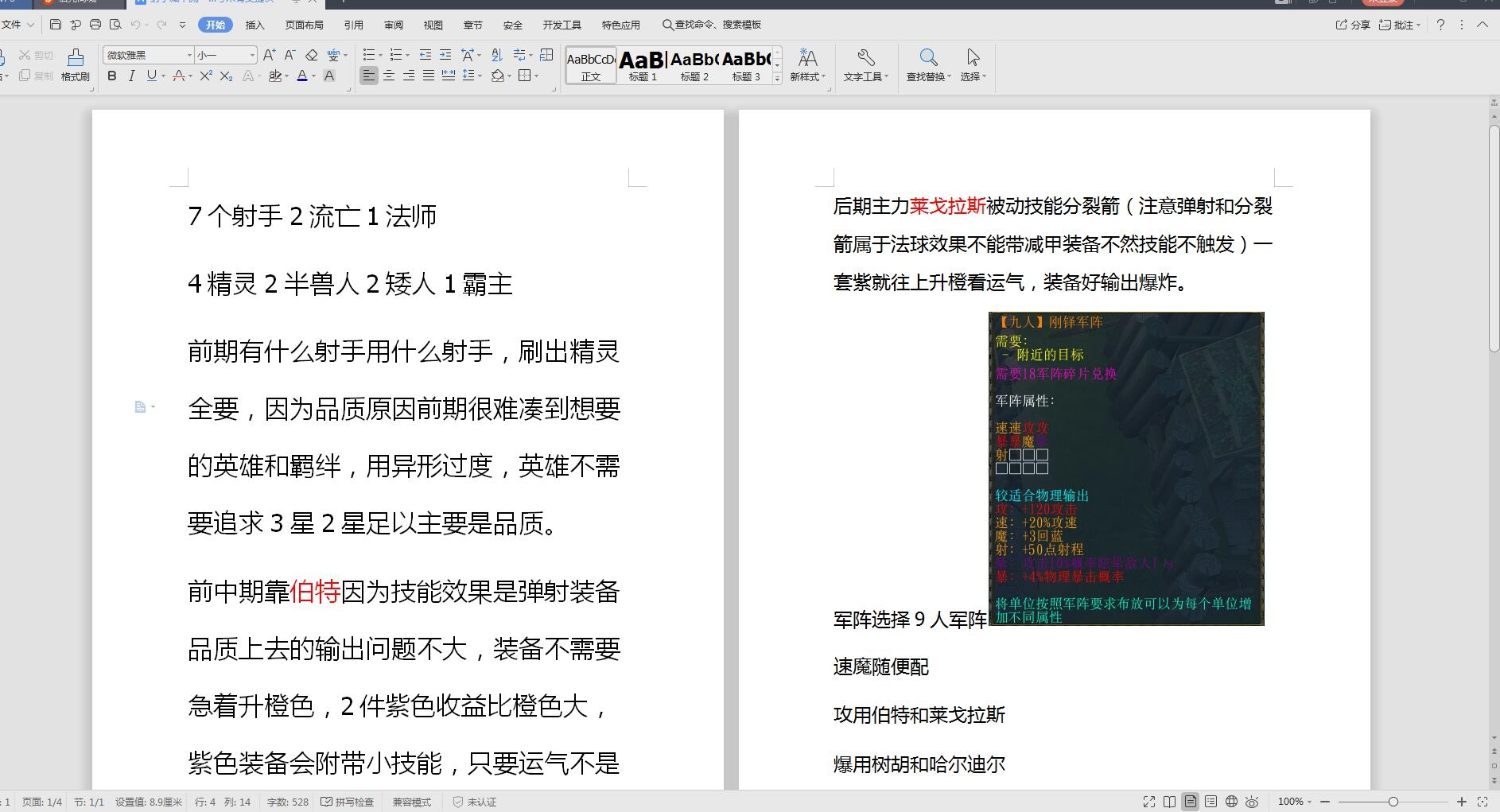Switch to the References (引用) tab
This screenshot has height=812, width=1500.
click(x=354, y=25)
